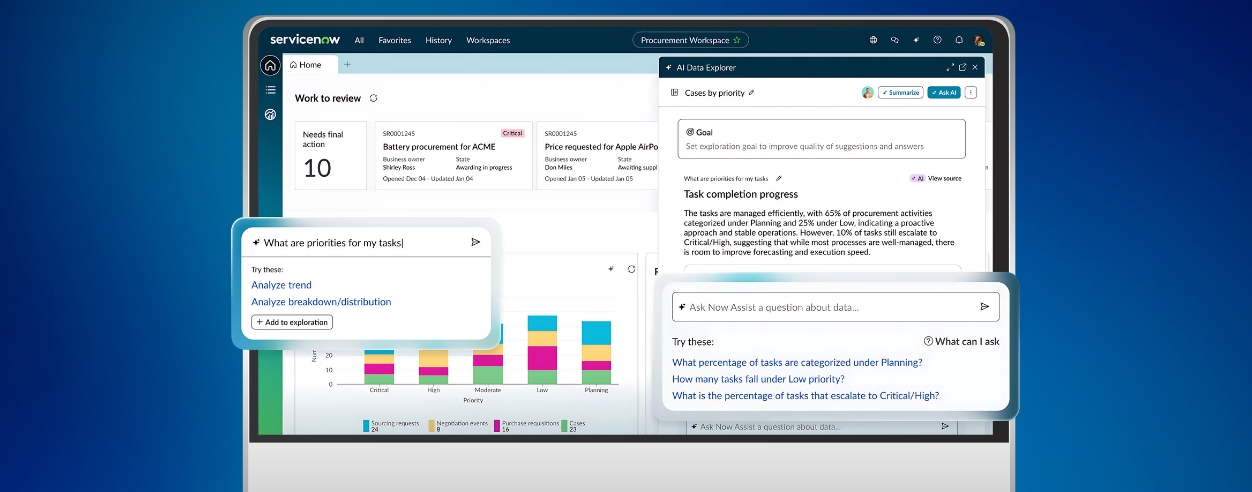The image size is (1252, 492).
Task: Click Add to exploration button
Action: pos(292,322)
